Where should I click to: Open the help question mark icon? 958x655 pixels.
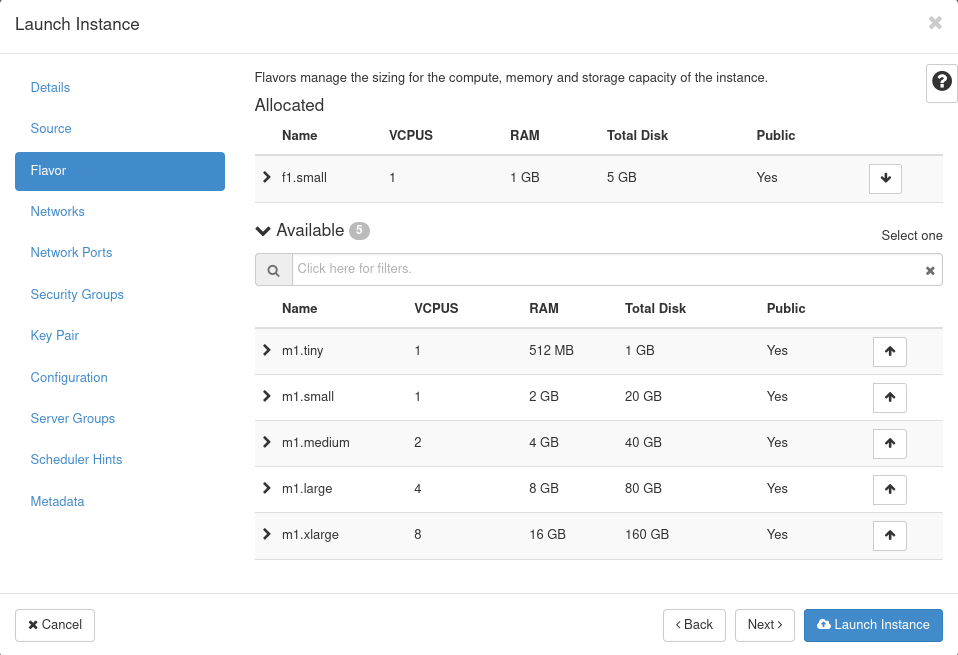(x=942, y=81)
